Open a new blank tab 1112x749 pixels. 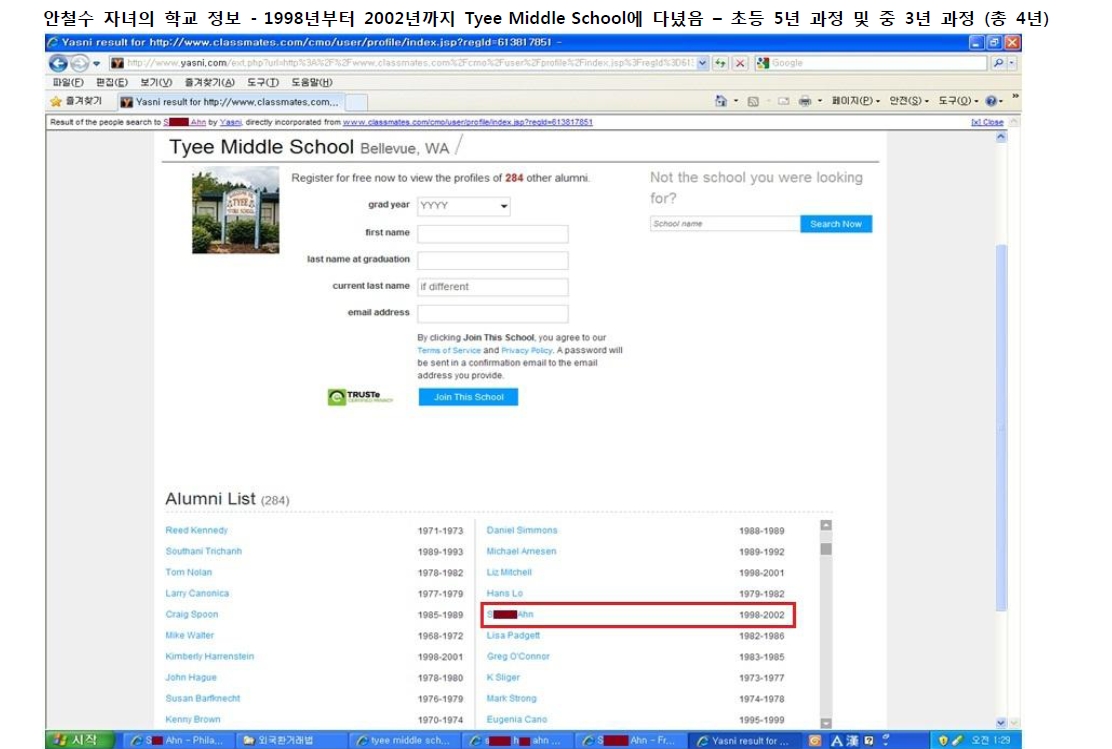(356, 102)
